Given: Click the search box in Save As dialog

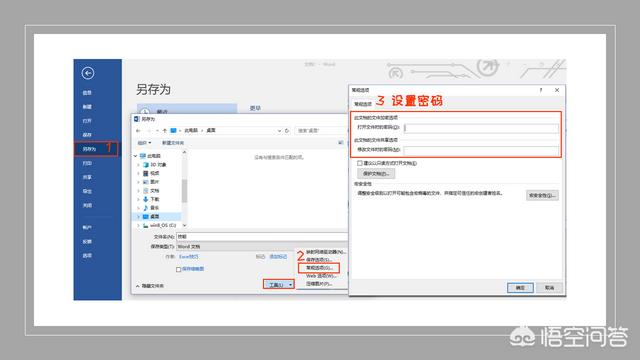Looking at the screenshot, I should pyautogui.click(x=321, y=131).
